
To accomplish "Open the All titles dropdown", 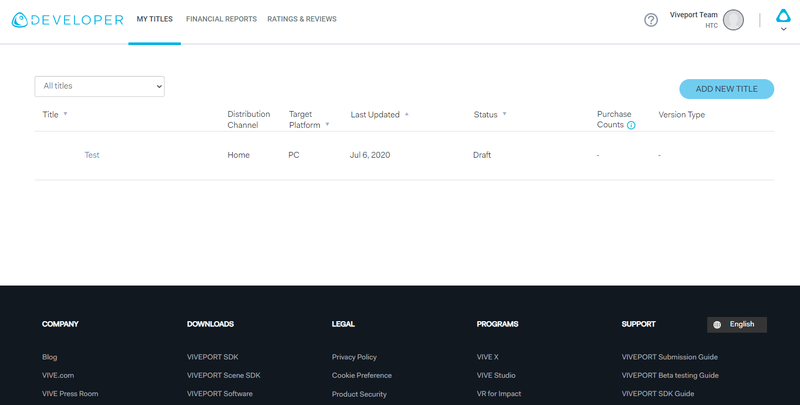I will pos(99,86).
